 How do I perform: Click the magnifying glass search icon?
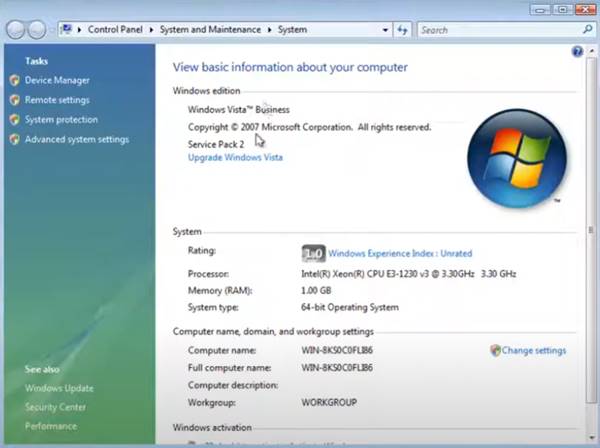click(x=587, y=29)
